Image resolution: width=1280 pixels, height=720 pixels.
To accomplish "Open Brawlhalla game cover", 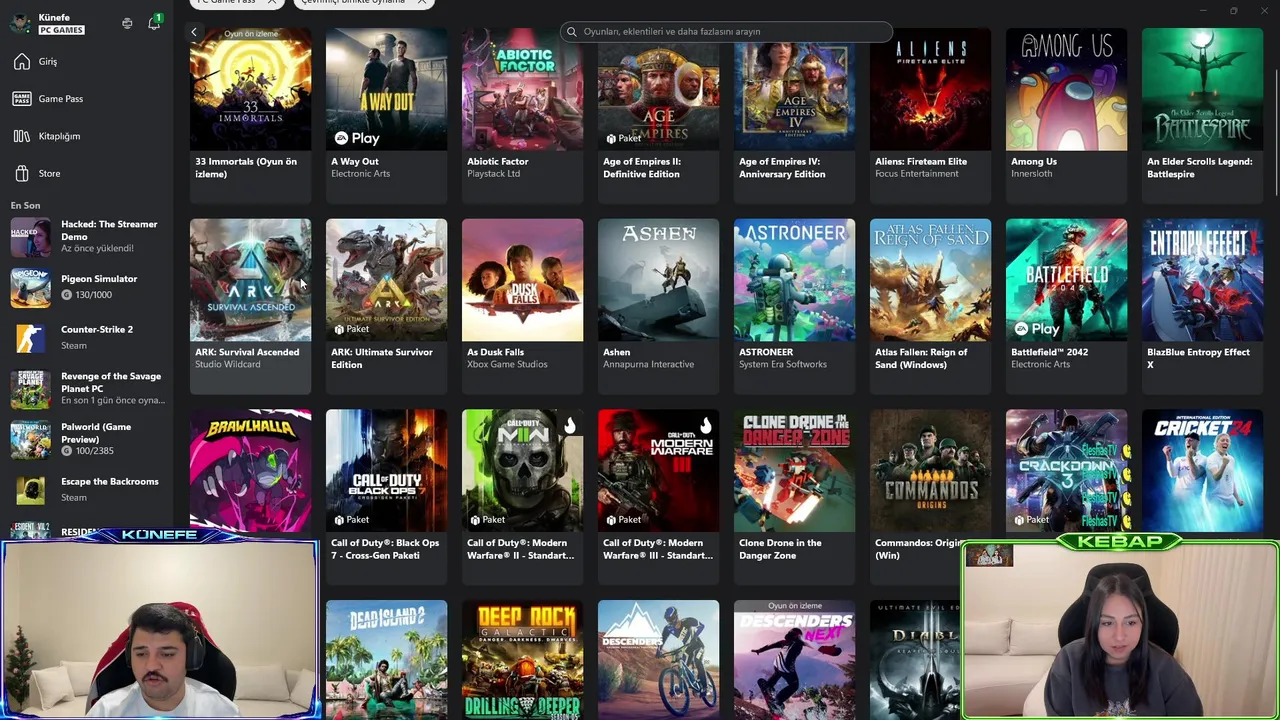I will pos(250,471).
